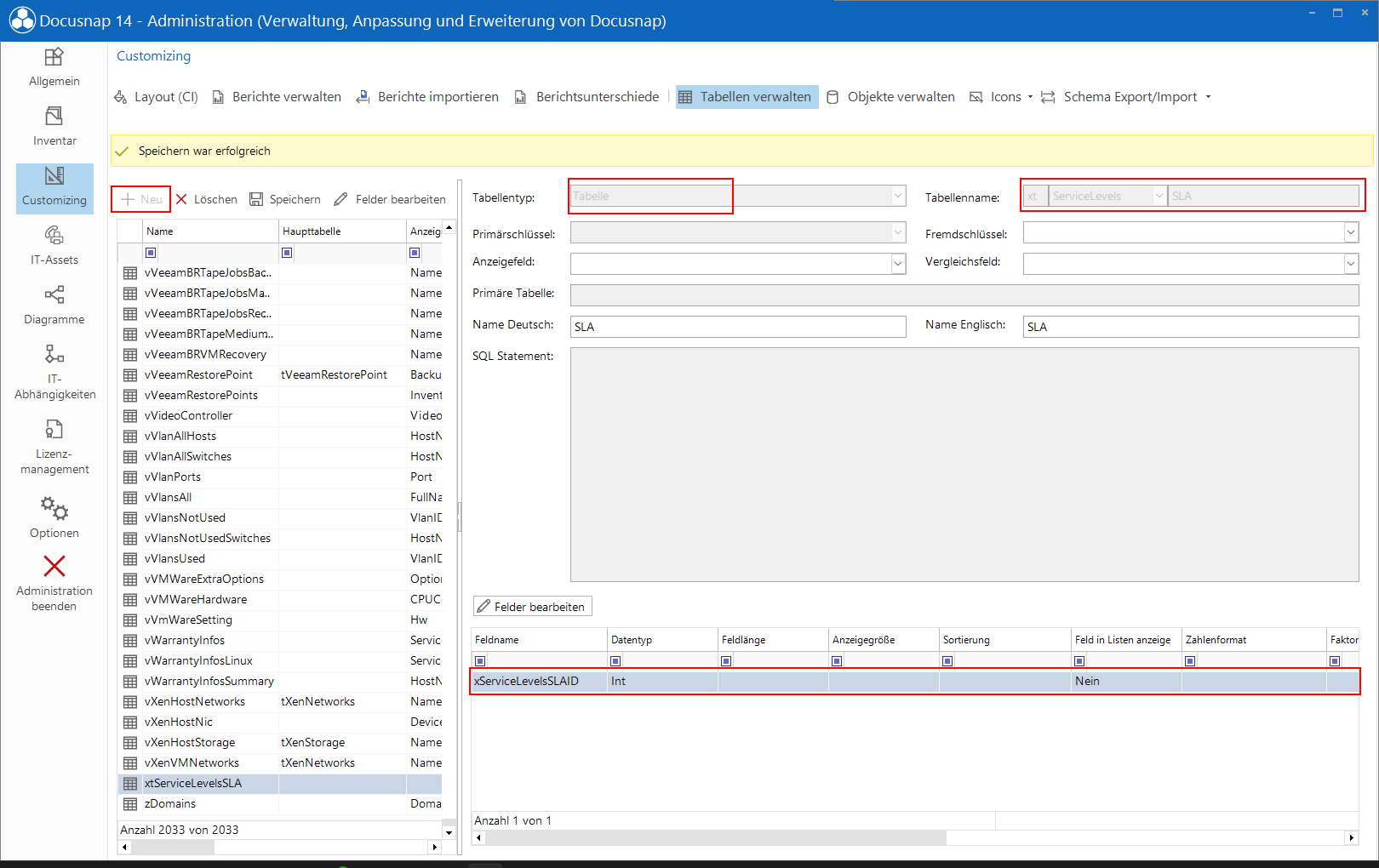The width and height of the screenshot is (1379, 868).
Task: Open the IT-Abhängigkeiten sidebar section
Action: [x=54, y=372]
